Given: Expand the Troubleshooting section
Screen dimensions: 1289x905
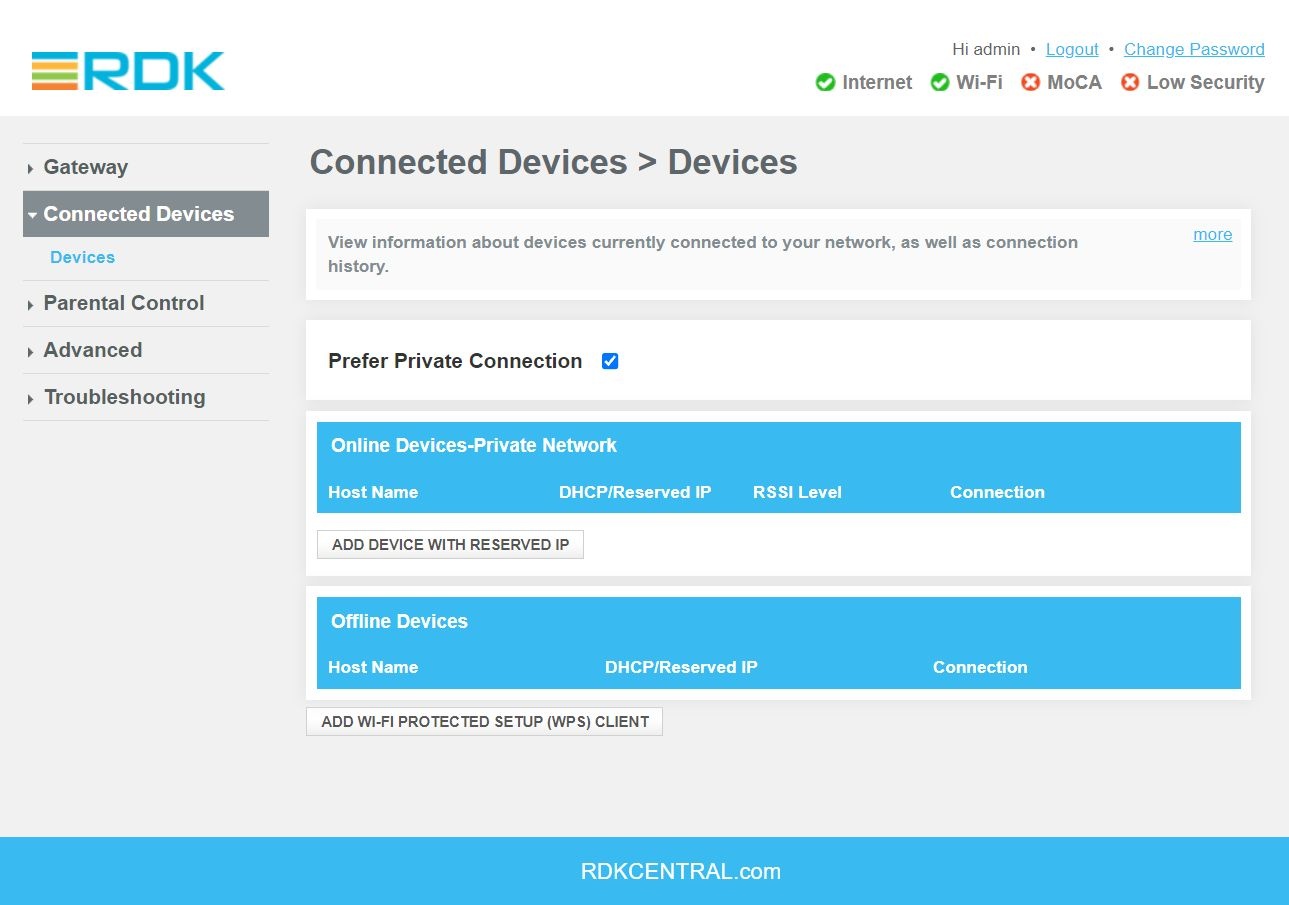Looking at the screenshot, I should [124, 397].
